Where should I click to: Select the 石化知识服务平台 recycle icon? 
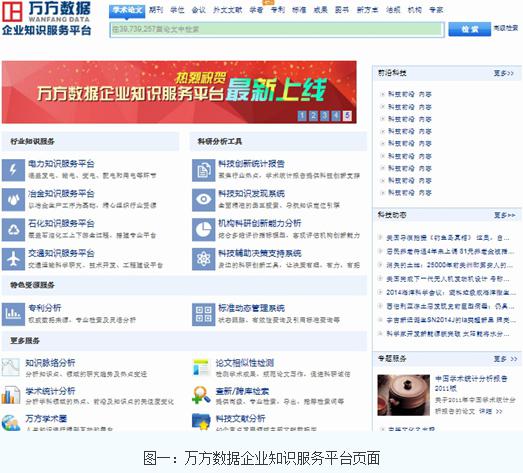pos(13,230)
